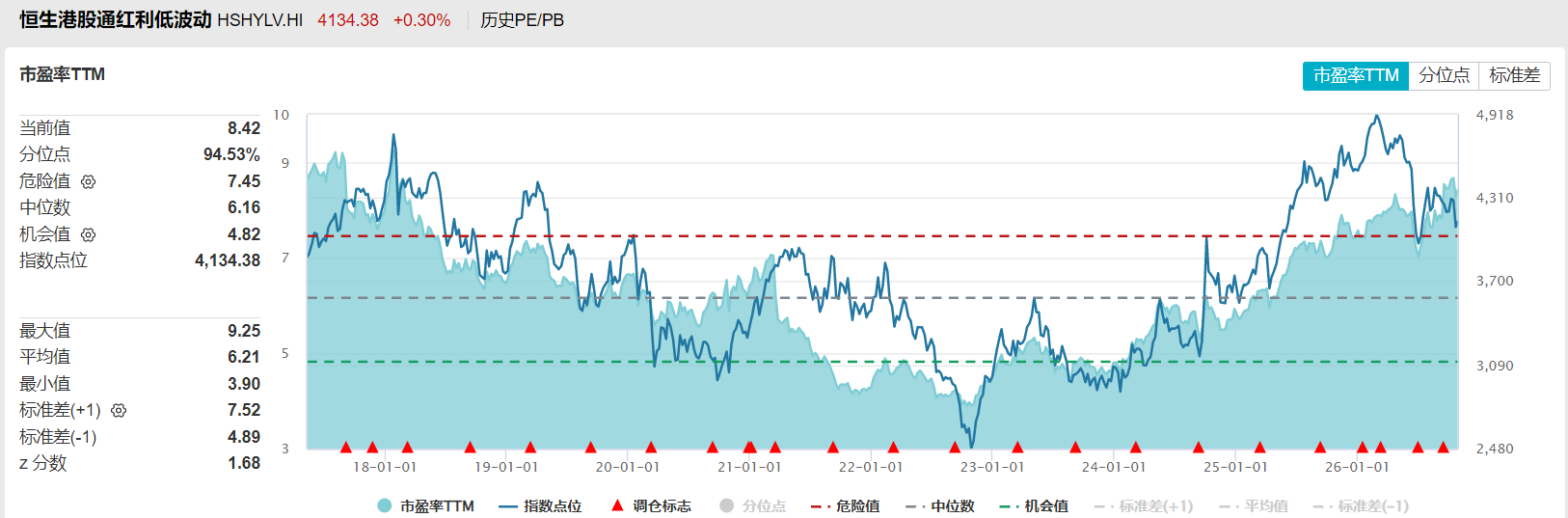This screenshot has height=518, width=1568.
Task: Enable the 标准差(+1) legend line
Action: (1144, 505)
